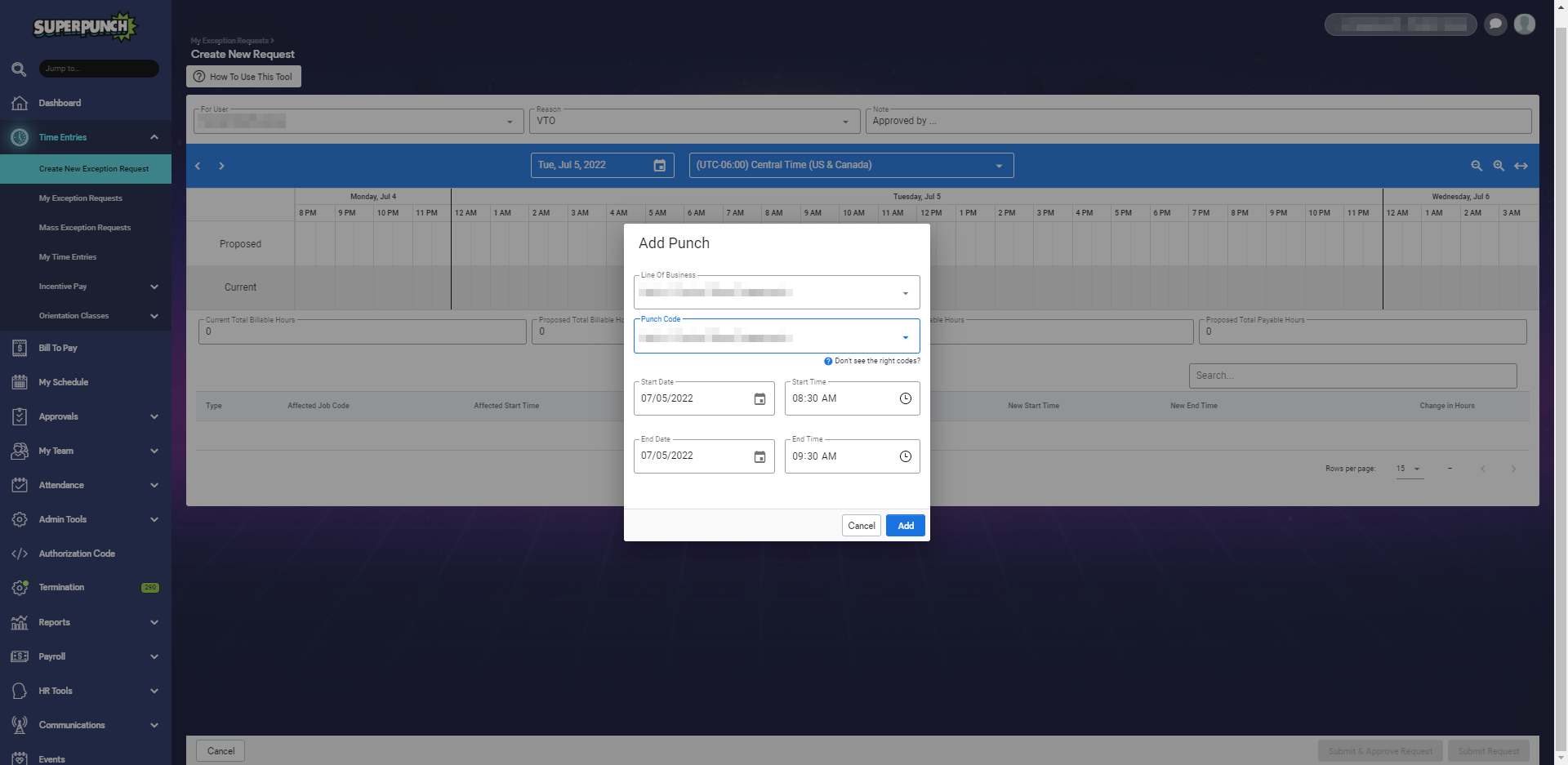Click the Add button in dialog
Image resolution: width=1568 pixels, height=765 pixels.
pos(905,526)
